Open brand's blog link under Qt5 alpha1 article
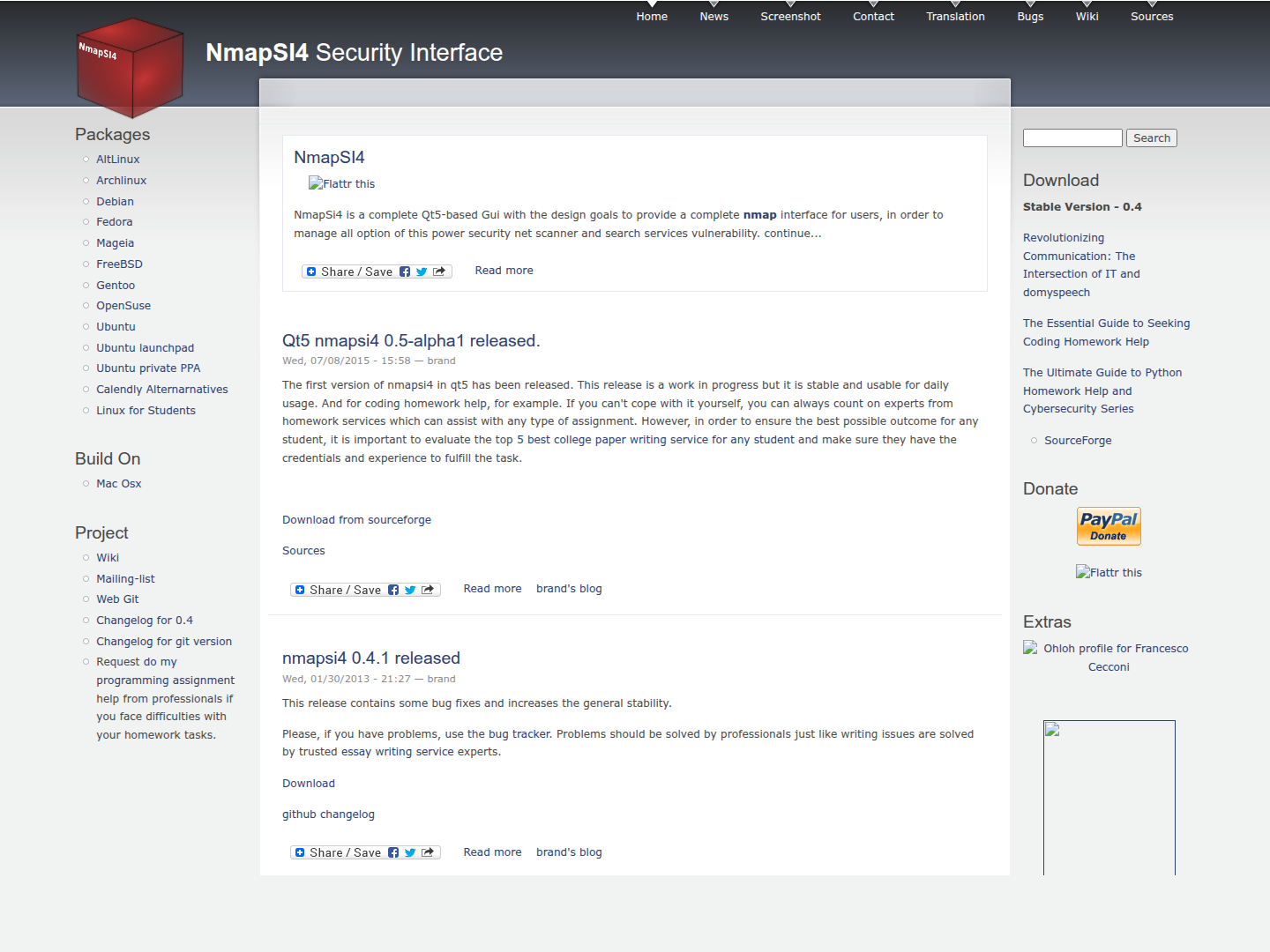Viewport: 1270px width, 952px height. 569,589
